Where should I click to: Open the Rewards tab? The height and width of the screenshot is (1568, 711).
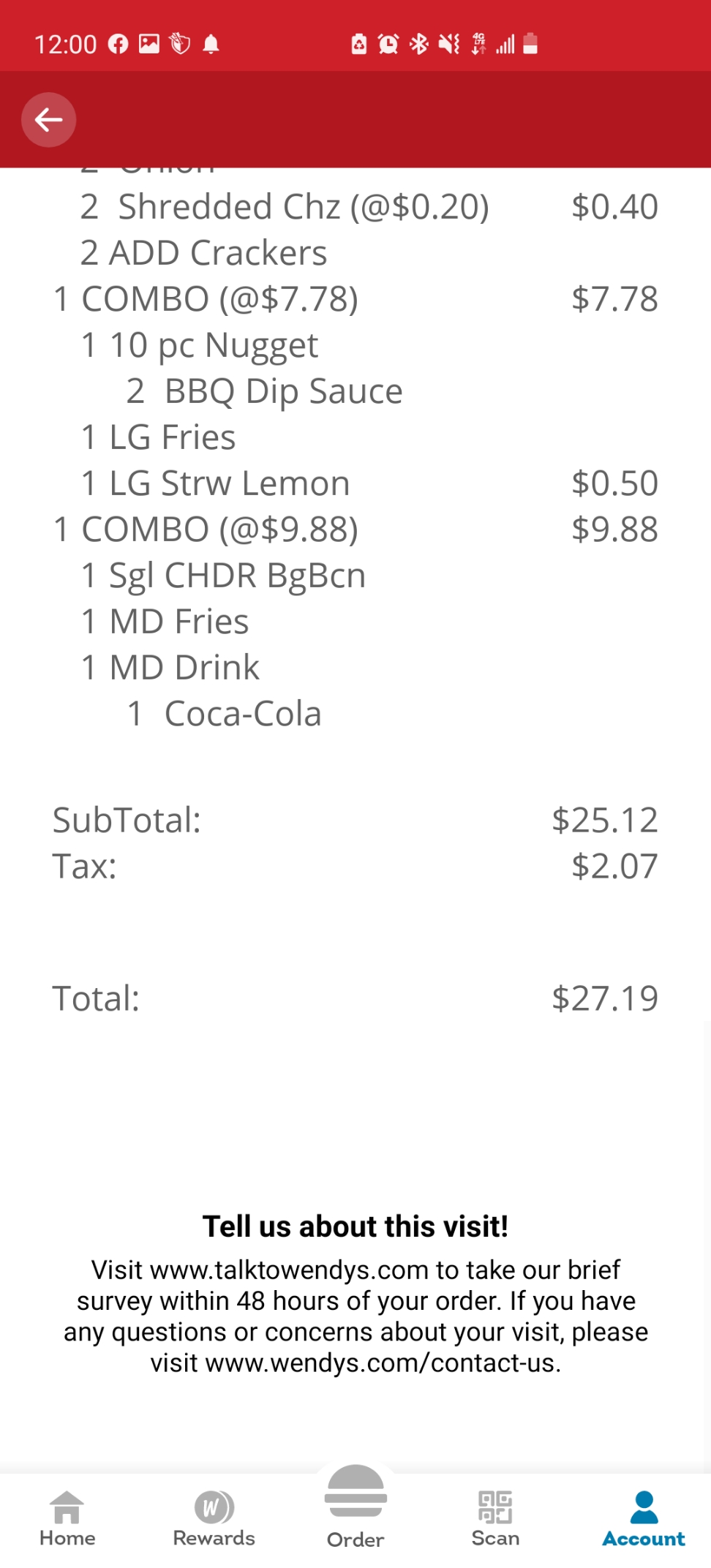214,1518
